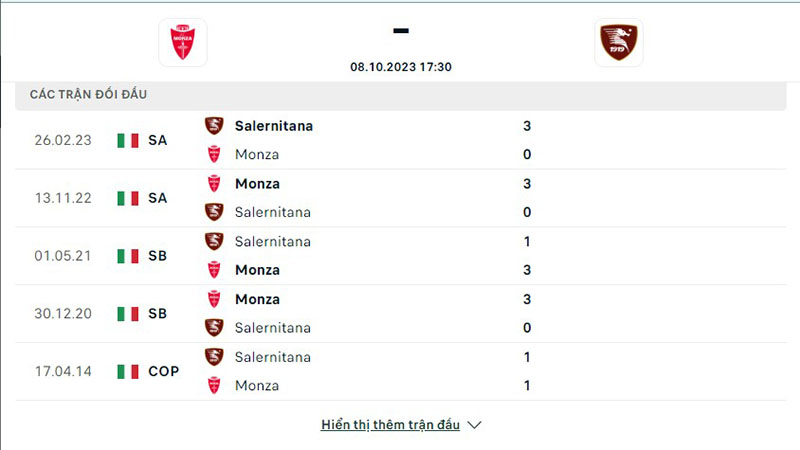This screenshot has width=800, height=450.
Task: Select the 'CÁC TRẬN ĐỐI ĐẦU' section header
Action: click(89, 94)
